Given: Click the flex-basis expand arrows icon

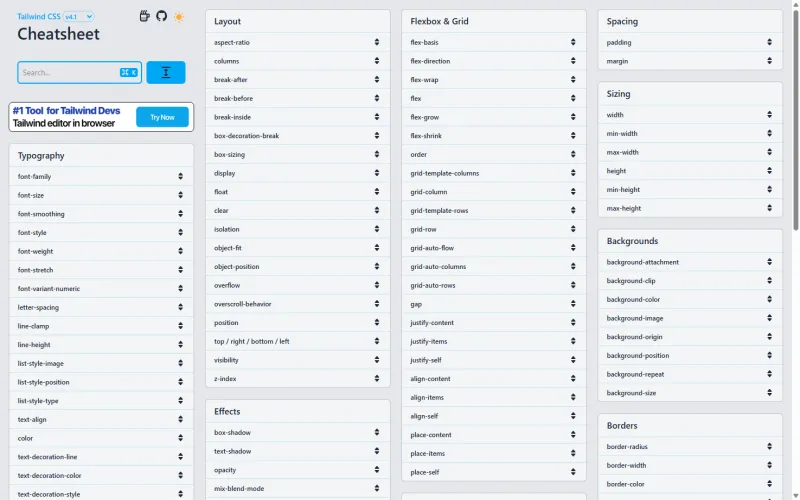Looking at the screenshot, I should [x=573, y=42].
